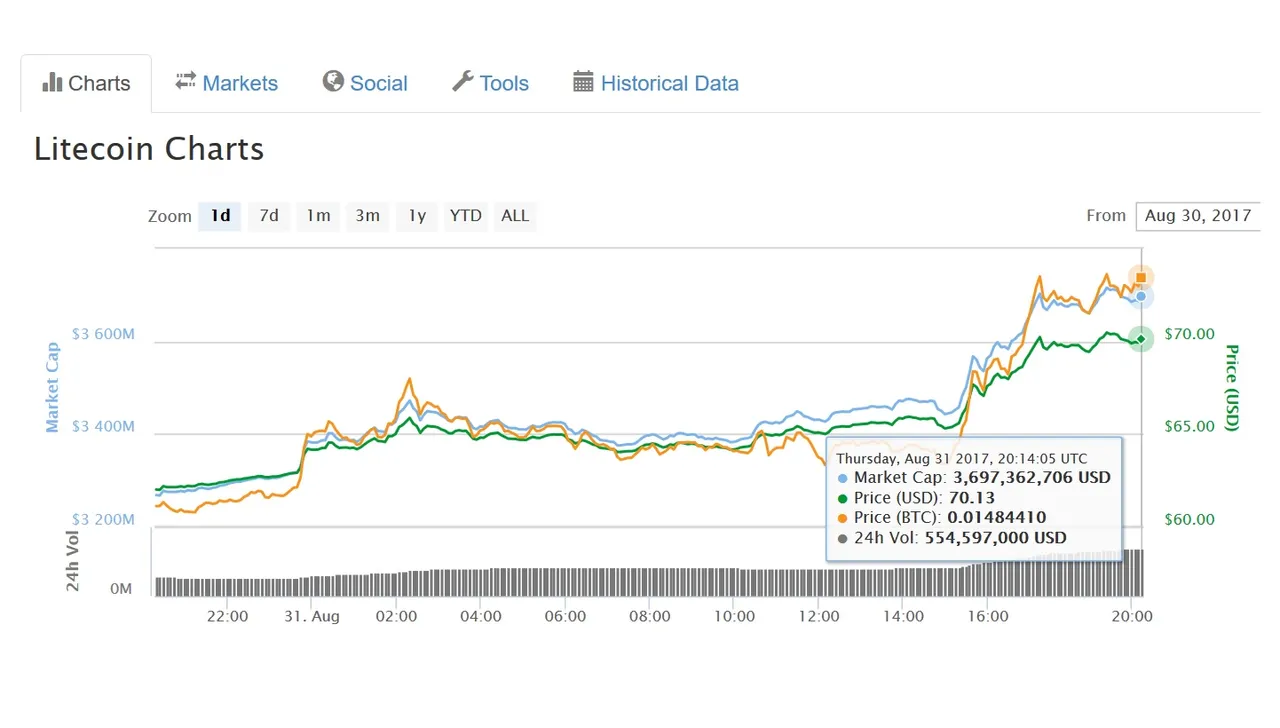Click the 02:00 time axis label
The height and width of the screenshot is (728, 1280).
[396, 616]
